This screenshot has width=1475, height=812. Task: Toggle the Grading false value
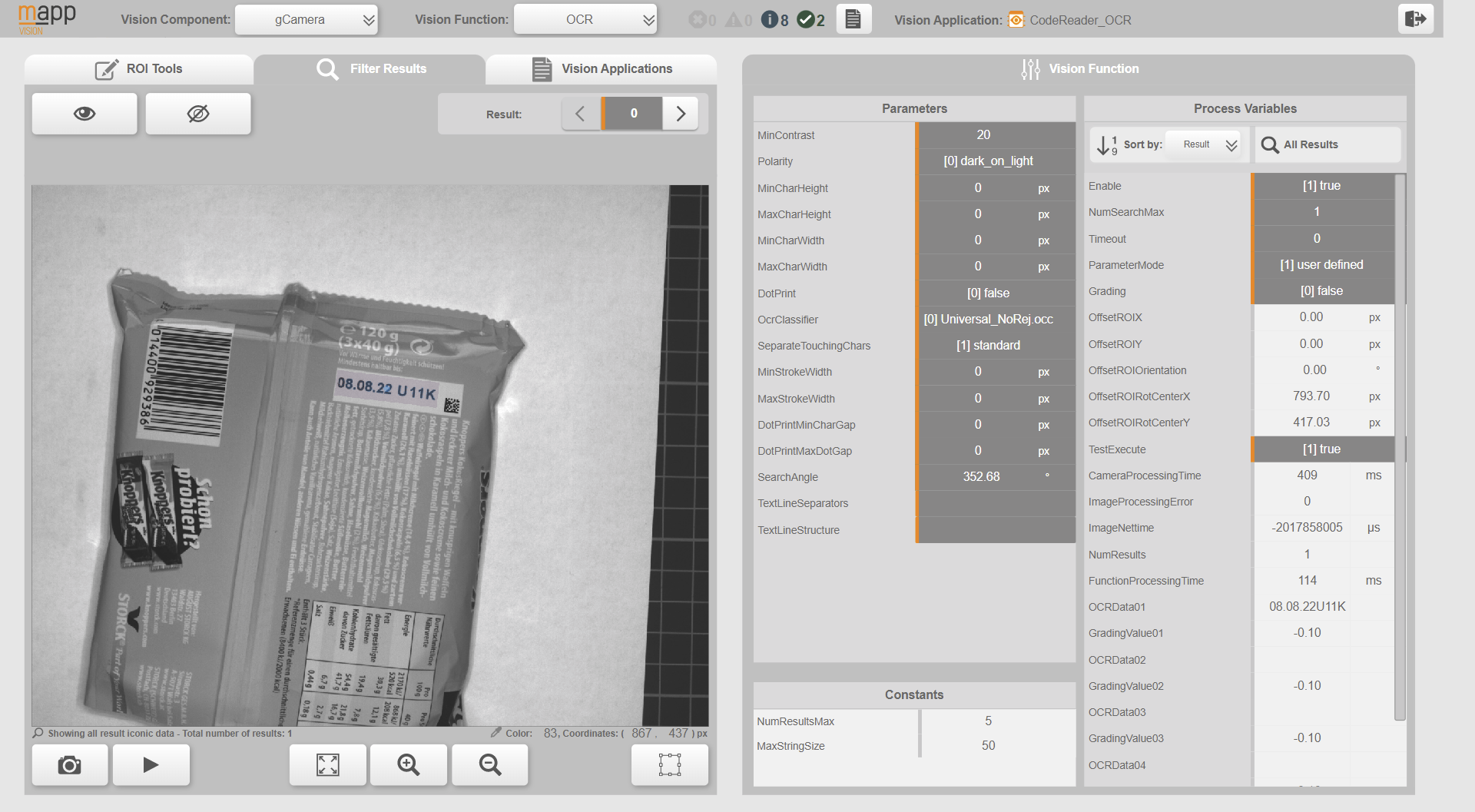[1323, 291]
